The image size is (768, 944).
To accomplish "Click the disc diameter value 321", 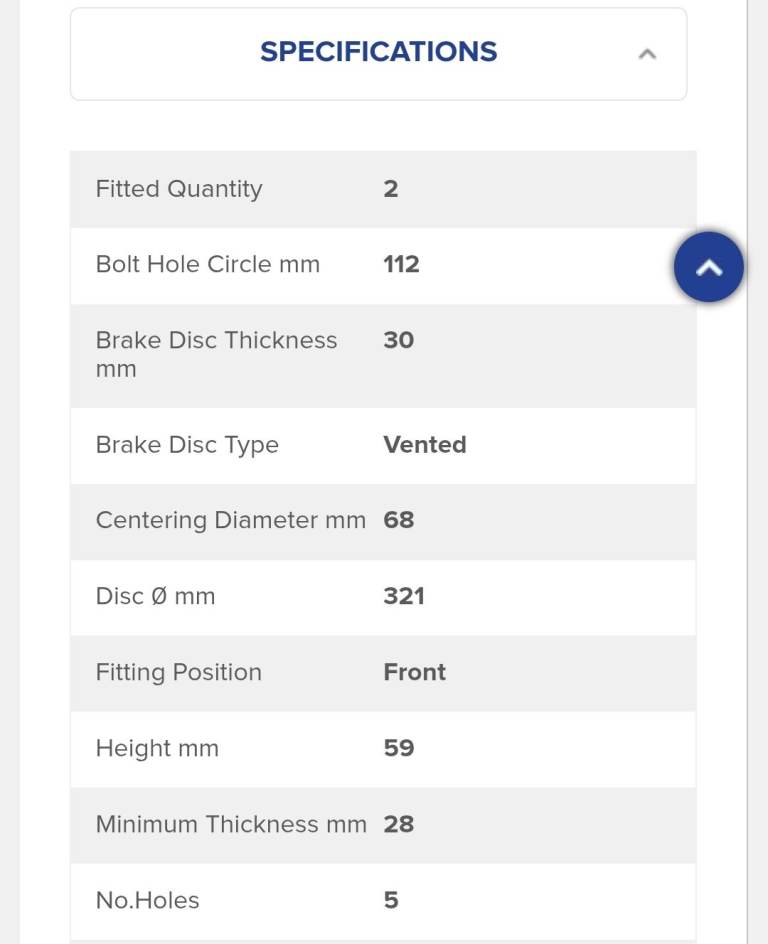I will (x=404, y=597).
